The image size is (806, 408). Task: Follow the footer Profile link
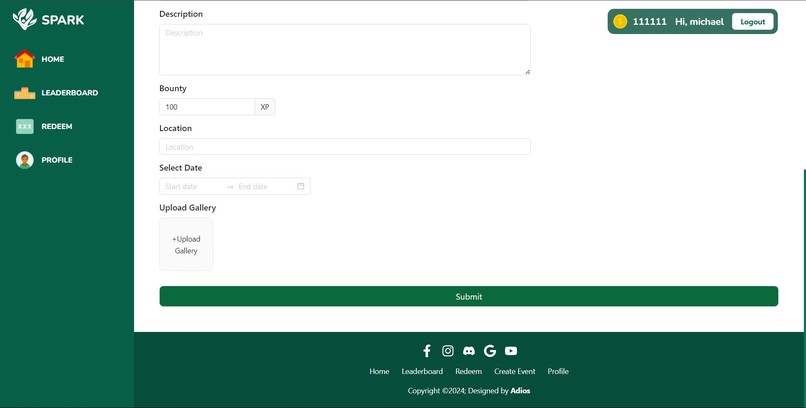point(558,372)
